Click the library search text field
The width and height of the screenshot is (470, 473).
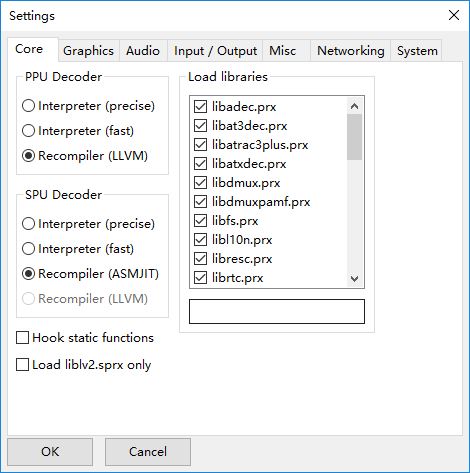pos(277,311)
